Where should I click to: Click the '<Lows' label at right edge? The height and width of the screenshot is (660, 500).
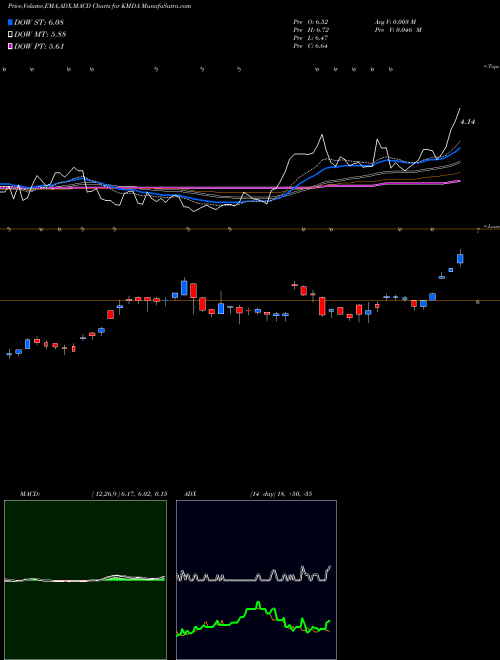(x=492, y=226)
